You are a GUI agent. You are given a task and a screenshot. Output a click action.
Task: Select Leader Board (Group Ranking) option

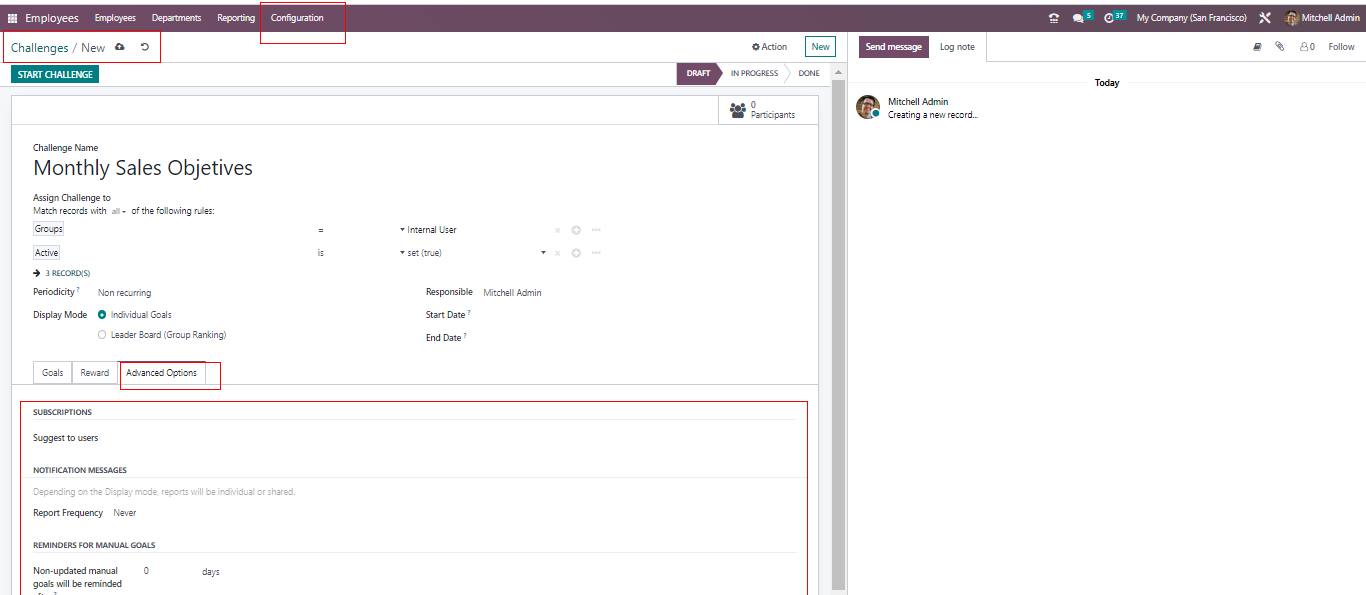point(102,335)
